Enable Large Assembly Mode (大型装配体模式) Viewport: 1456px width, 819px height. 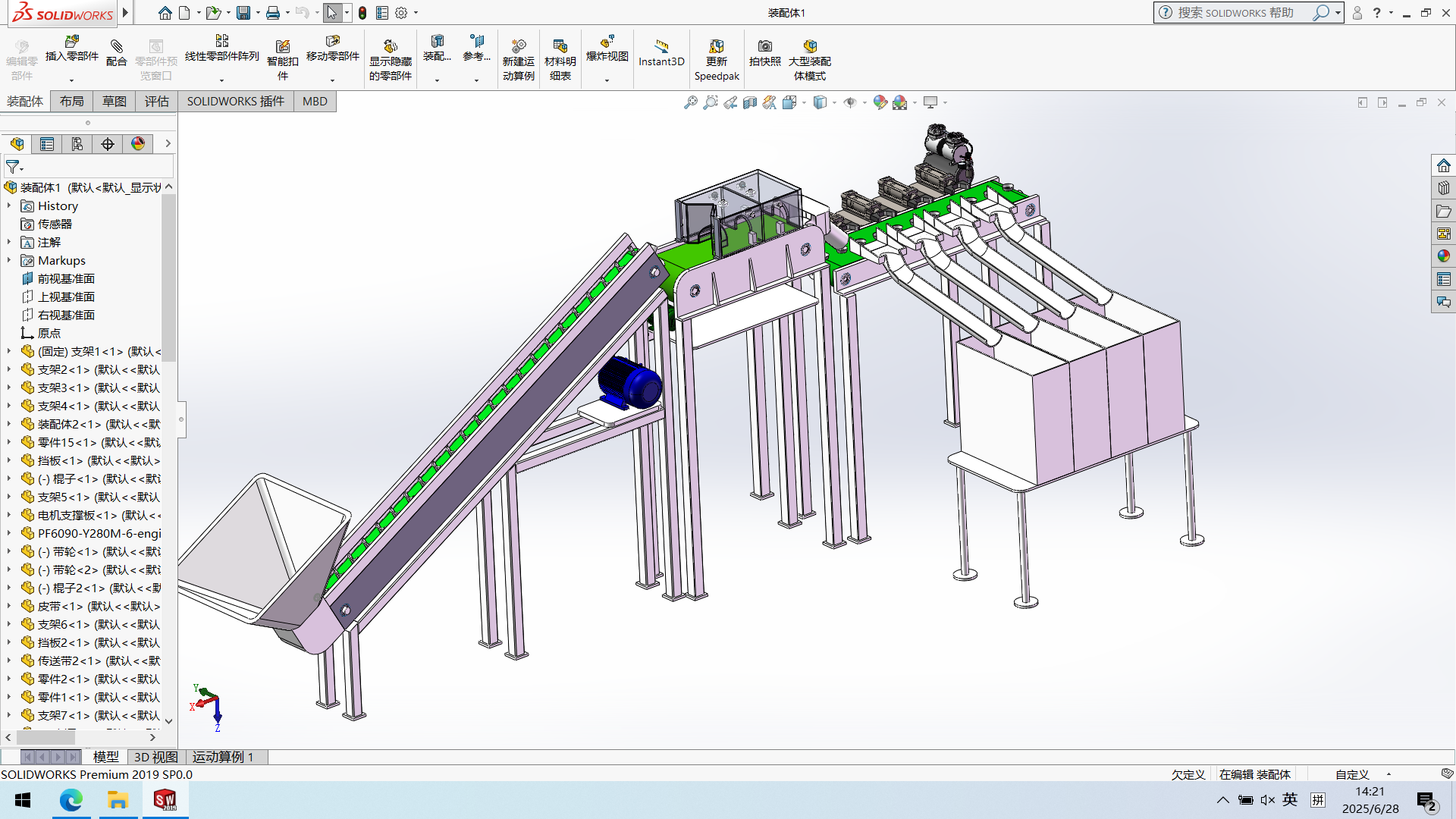point(810,59)
